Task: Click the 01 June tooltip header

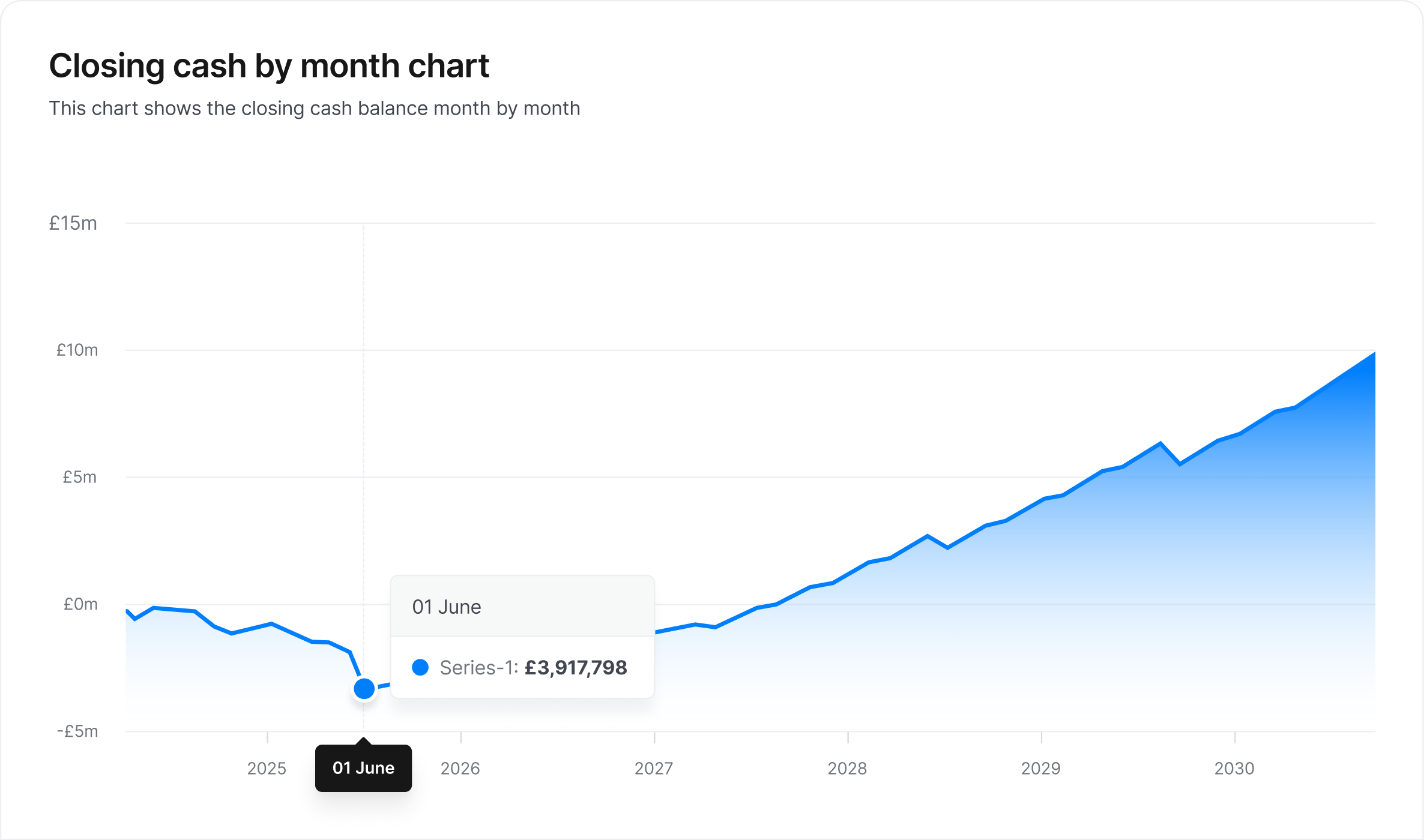Action: pos(447,607)
